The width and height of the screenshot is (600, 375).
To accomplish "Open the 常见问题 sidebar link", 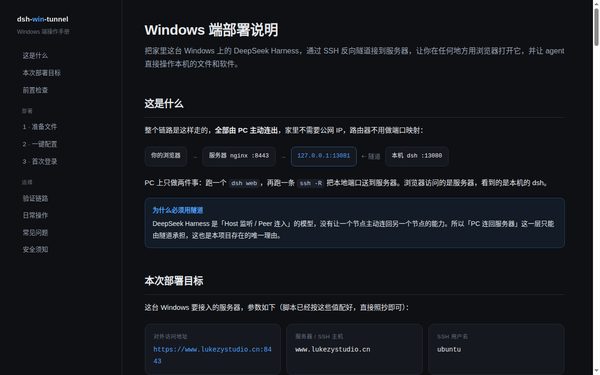I will 35,233.
